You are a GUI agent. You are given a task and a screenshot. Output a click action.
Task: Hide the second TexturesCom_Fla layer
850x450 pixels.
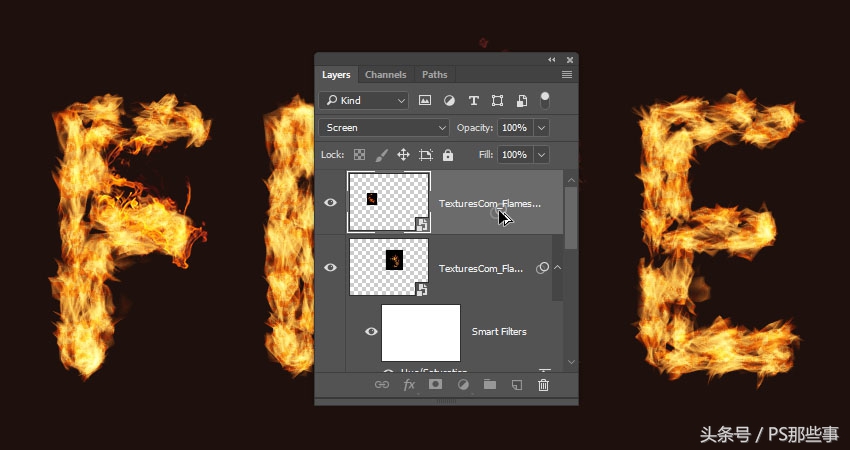point(330,267)
